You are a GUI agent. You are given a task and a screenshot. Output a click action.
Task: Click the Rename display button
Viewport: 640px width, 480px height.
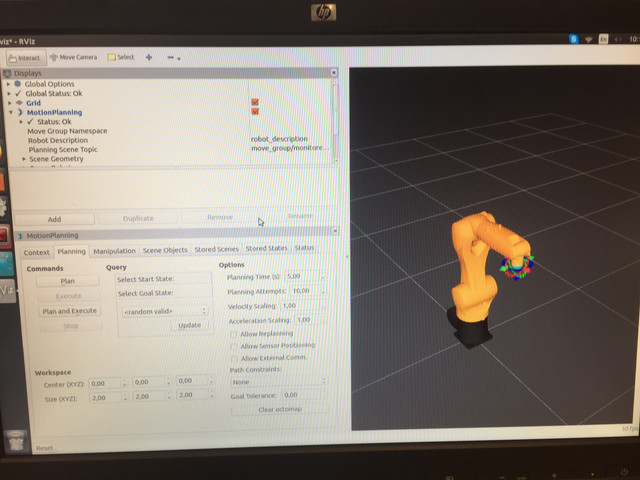tap(300, 216)
